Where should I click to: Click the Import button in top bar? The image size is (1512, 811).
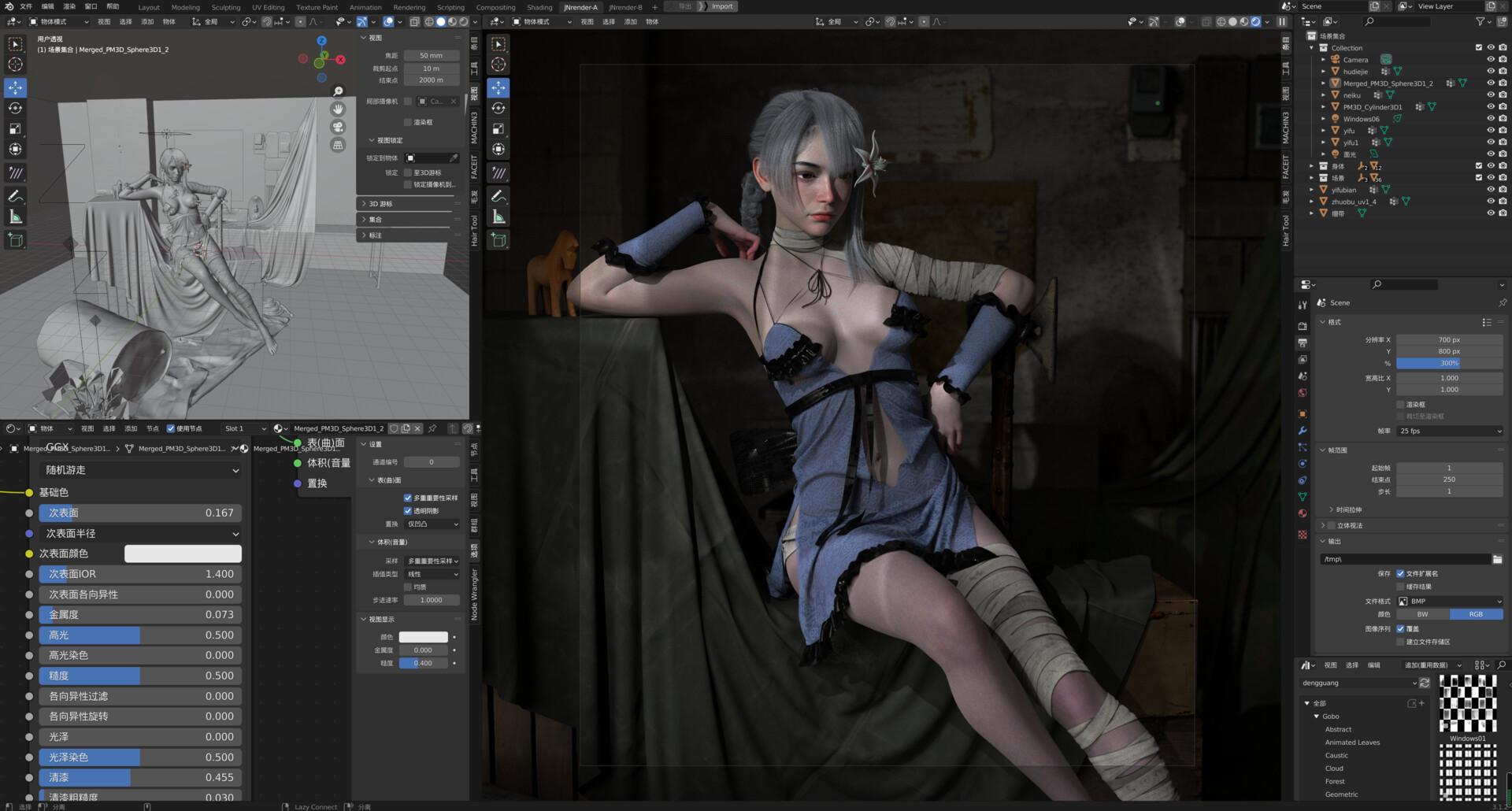(x=722, y=6)
